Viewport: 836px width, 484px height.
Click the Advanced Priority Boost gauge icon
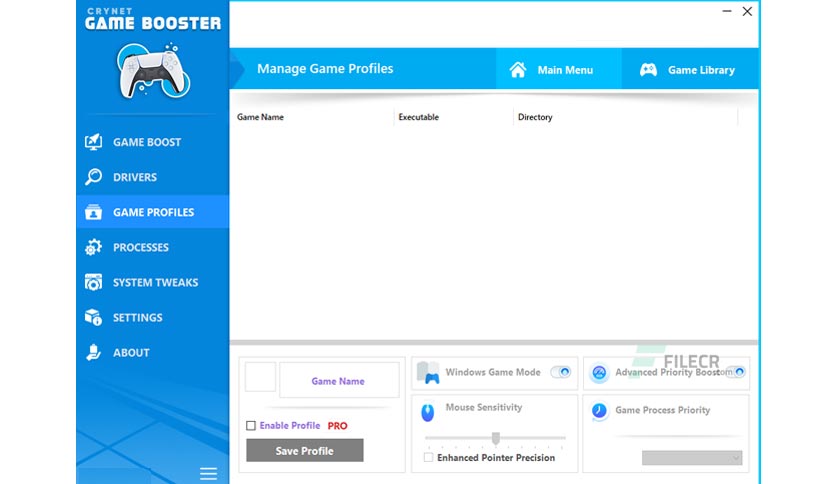coord(599,373)
